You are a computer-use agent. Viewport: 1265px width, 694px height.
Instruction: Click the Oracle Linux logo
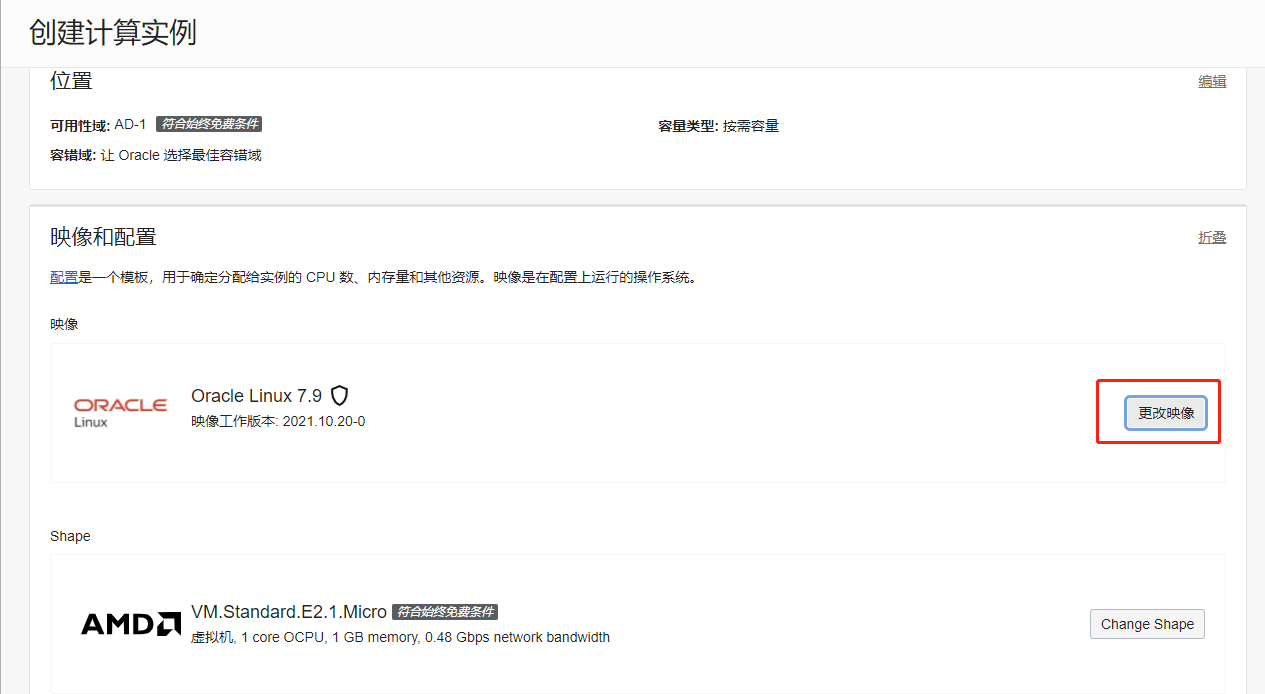[120, 411]
